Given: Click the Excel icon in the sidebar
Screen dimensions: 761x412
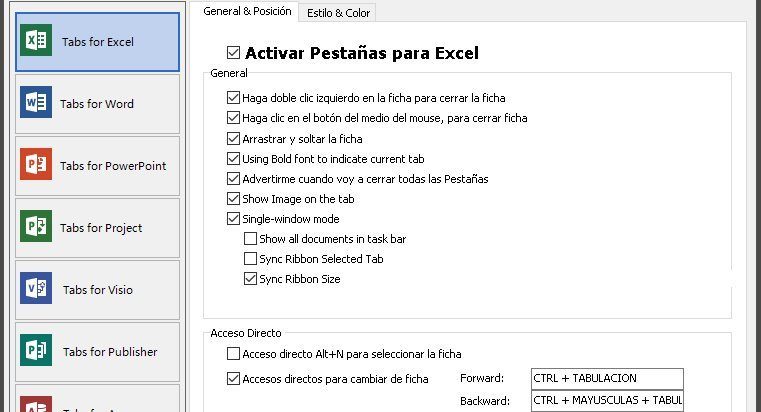Looking at the screenshot, I should (36, 40).
